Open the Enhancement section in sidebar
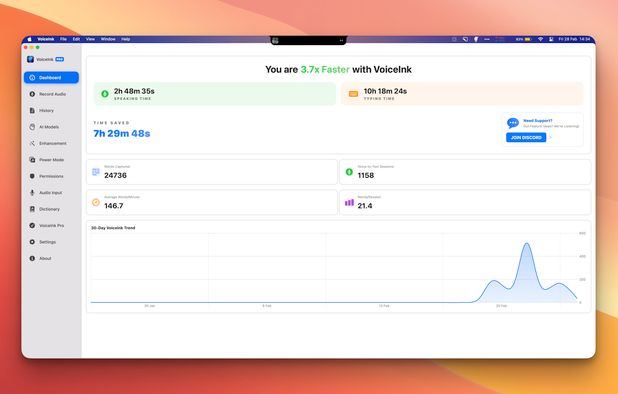This screenshot has width=618, height=394. point(51,143)
